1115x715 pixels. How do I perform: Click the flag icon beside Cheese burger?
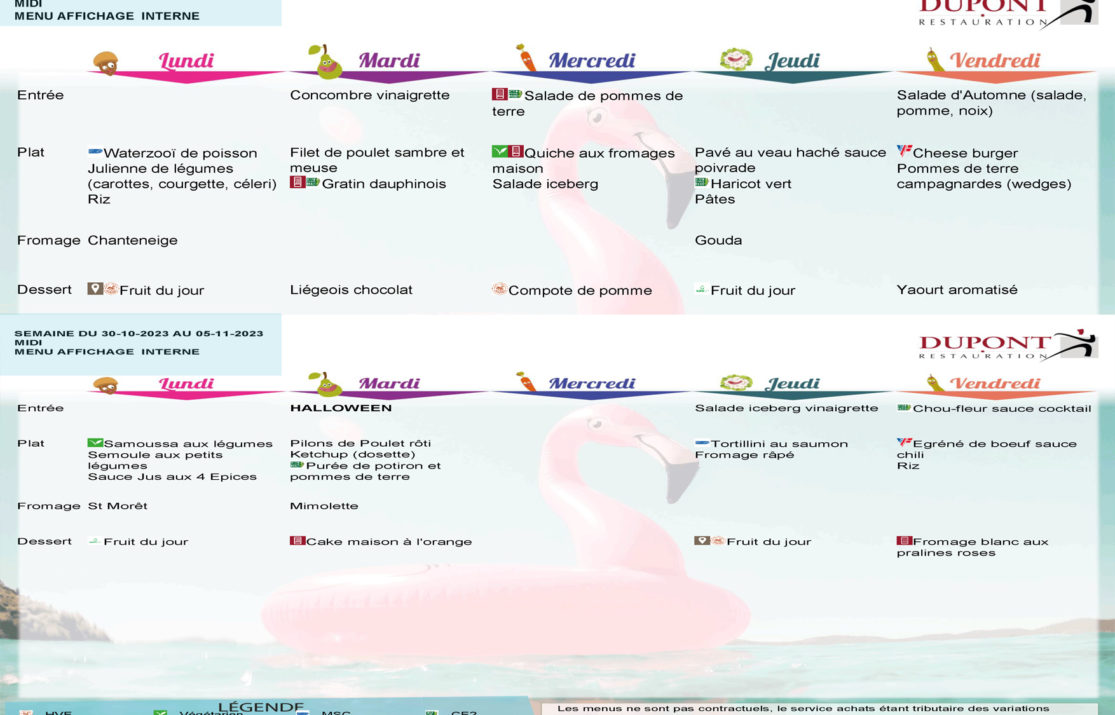[x=904, y=151]
